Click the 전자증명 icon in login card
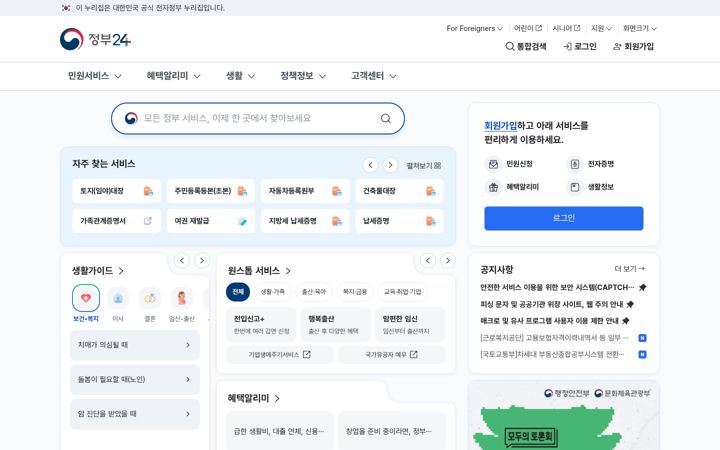The height and width of the screenshot is (450, 720). point(574,164)
